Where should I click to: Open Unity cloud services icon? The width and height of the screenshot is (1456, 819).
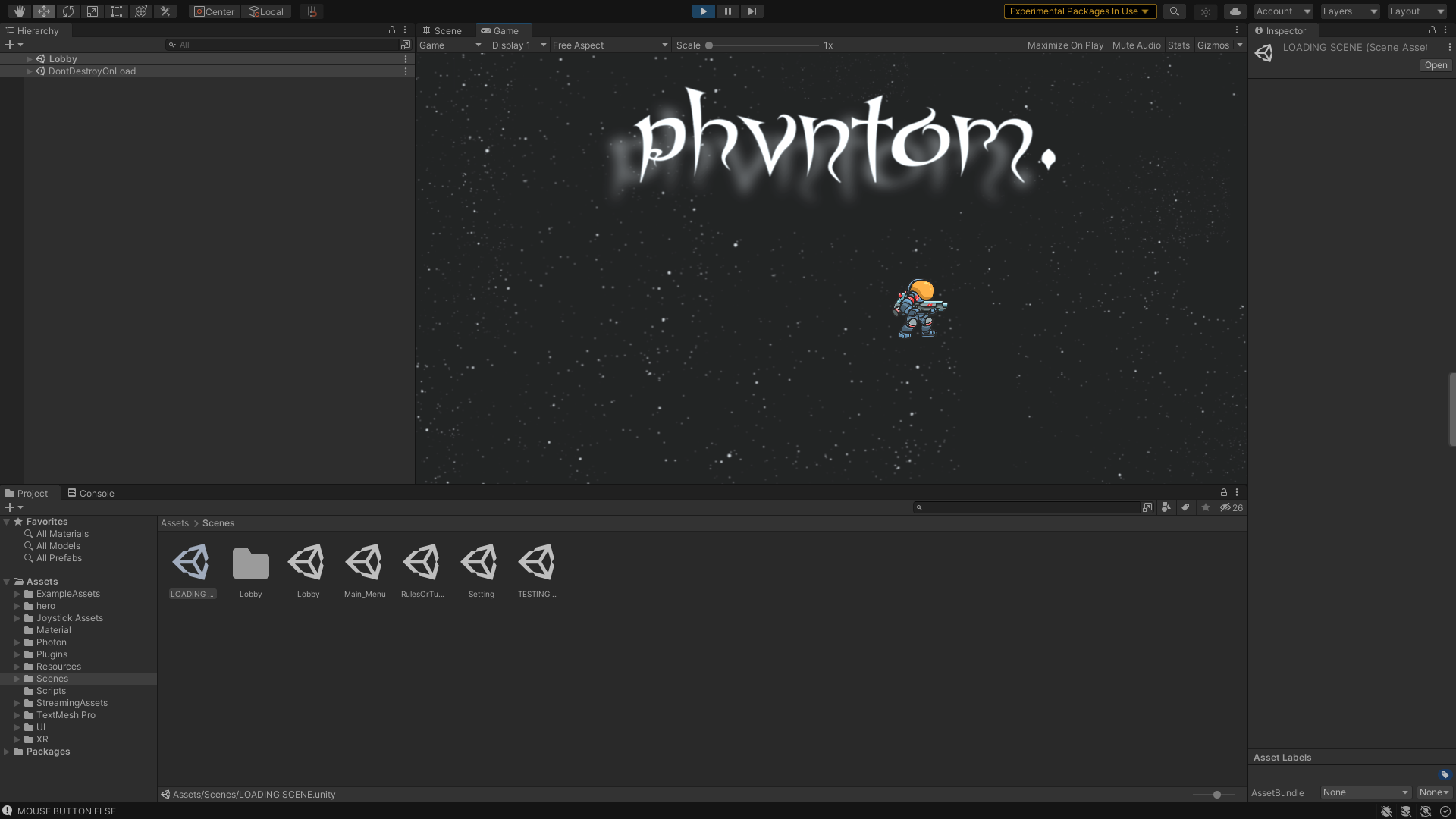coord(1235,11)
